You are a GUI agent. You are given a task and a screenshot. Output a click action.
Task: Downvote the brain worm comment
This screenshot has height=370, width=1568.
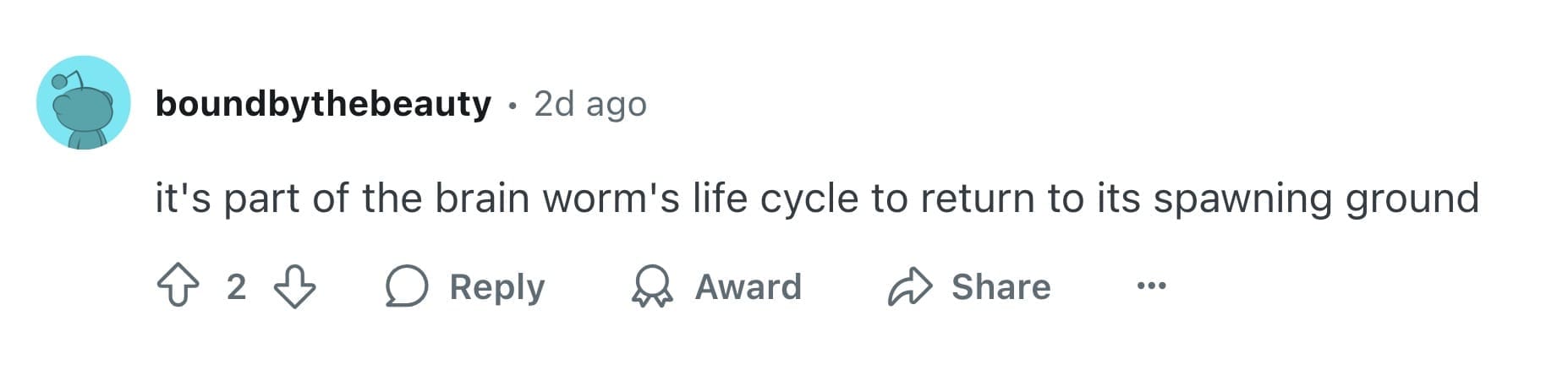pos(294,286)
